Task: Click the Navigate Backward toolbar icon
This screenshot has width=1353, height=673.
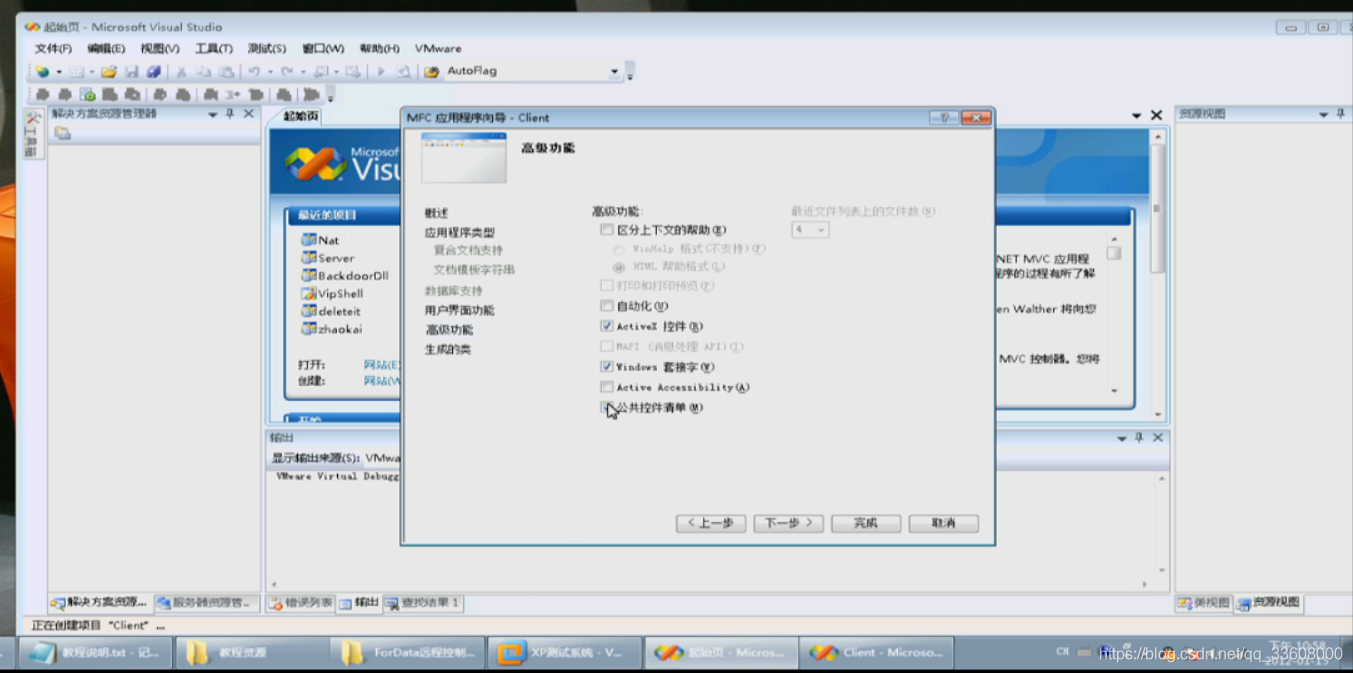Action: tap(320, 72)
